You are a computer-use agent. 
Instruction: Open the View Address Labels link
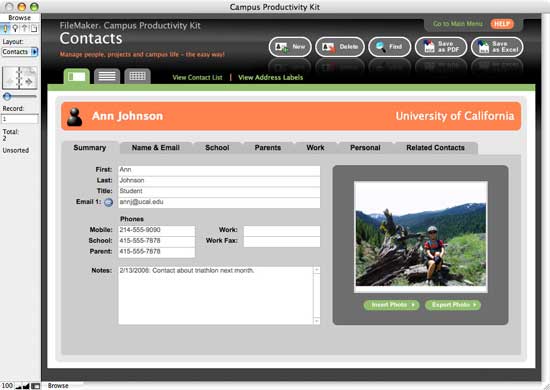tap(270, 78)
